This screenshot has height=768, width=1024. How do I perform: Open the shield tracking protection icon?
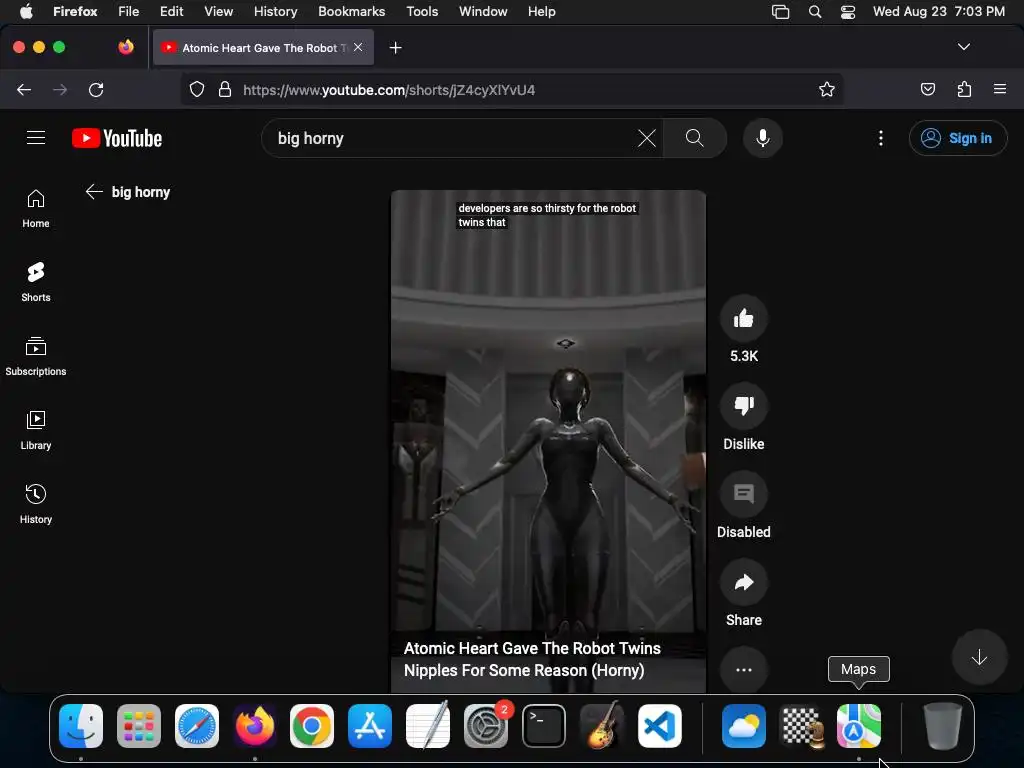pyautogui.click(x=197, y=89)
